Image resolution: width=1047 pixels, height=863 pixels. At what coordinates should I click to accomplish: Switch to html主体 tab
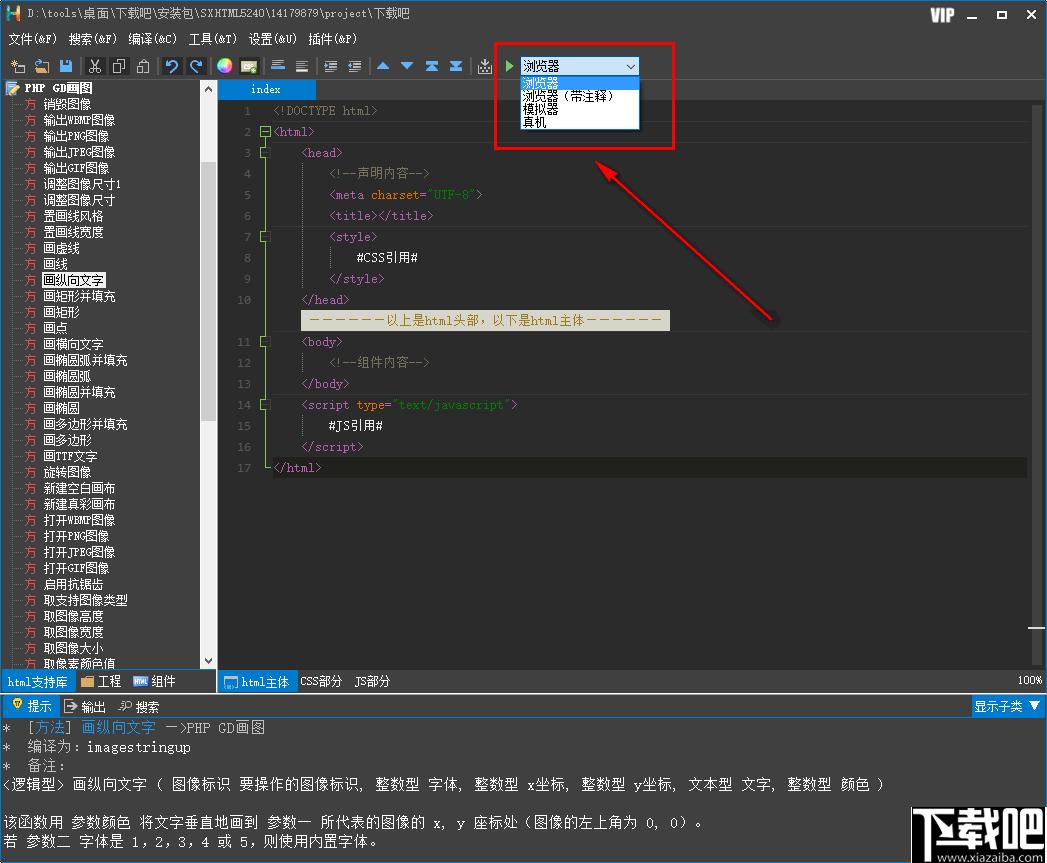(257, 681)
